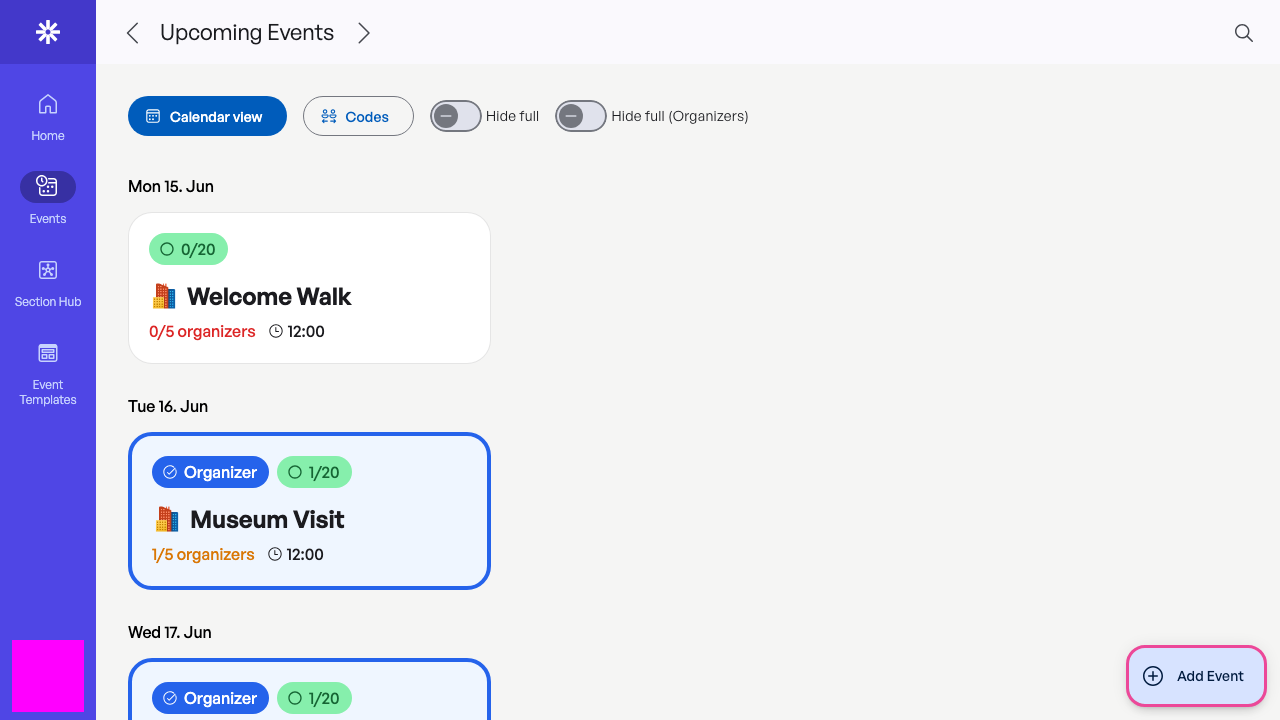Switch to Calendar view

click(x=207, y=116)
